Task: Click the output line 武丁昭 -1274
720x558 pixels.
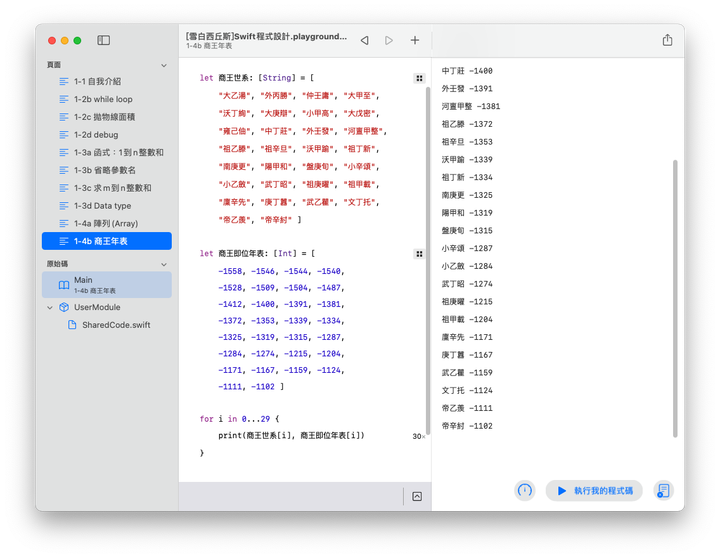Action: pos(467,284)
